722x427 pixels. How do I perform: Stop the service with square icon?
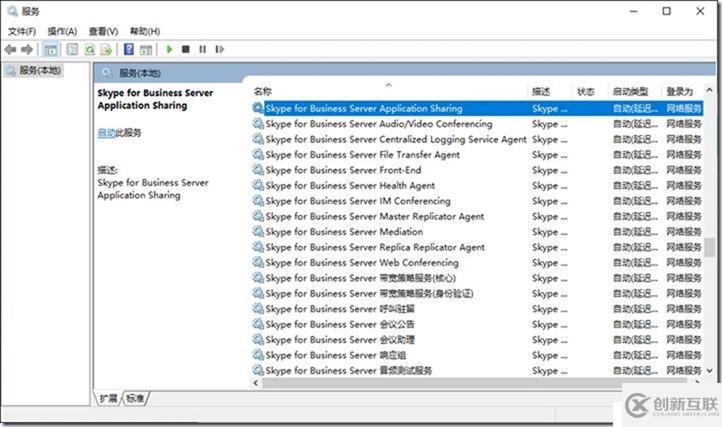[x=186, y=49]
